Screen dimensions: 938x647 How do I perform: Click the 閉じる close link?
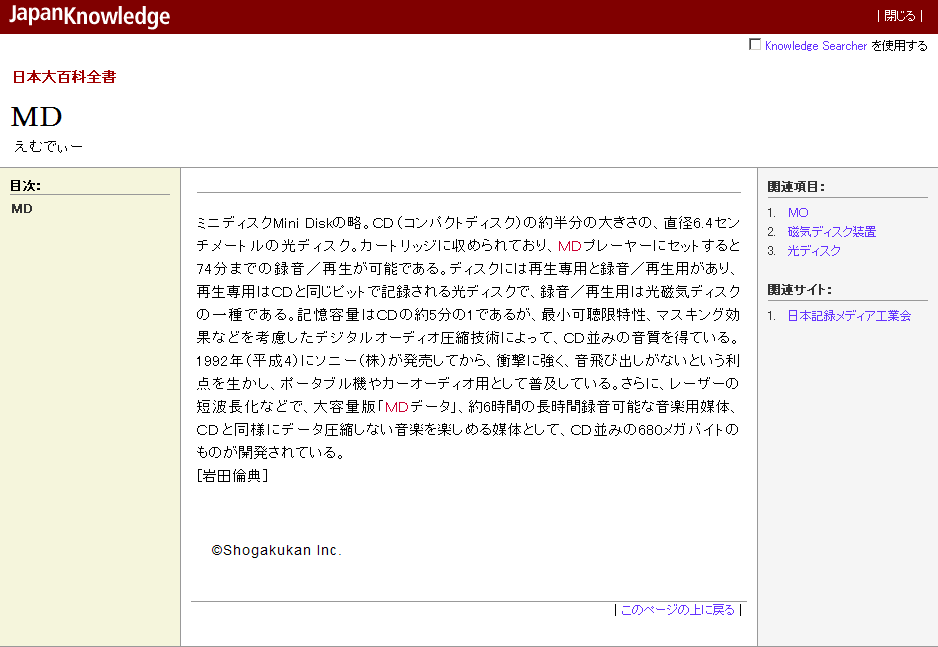pos(899,16)
